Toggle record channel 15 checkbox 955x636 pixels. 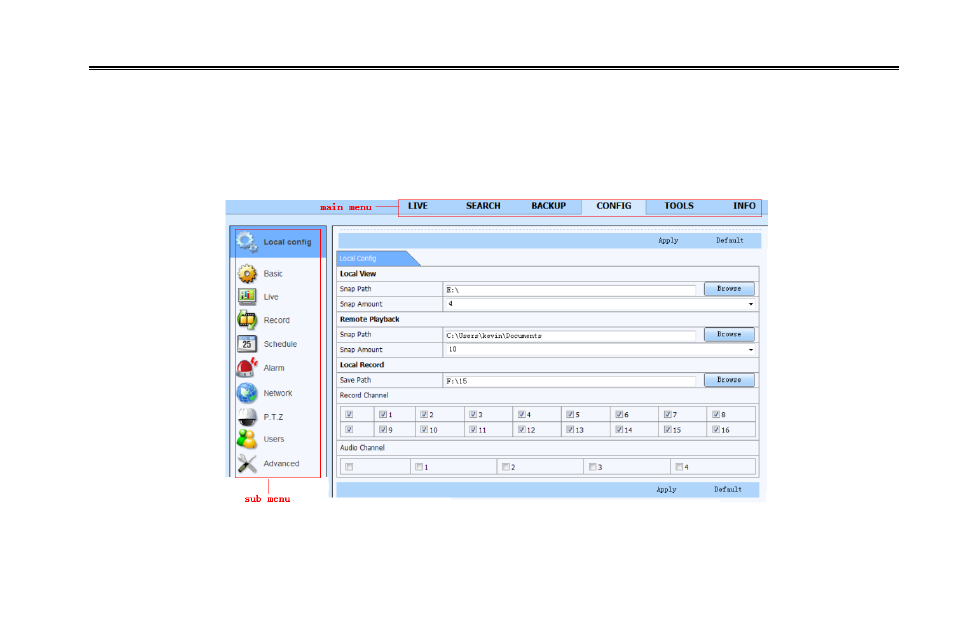(668, 429)
